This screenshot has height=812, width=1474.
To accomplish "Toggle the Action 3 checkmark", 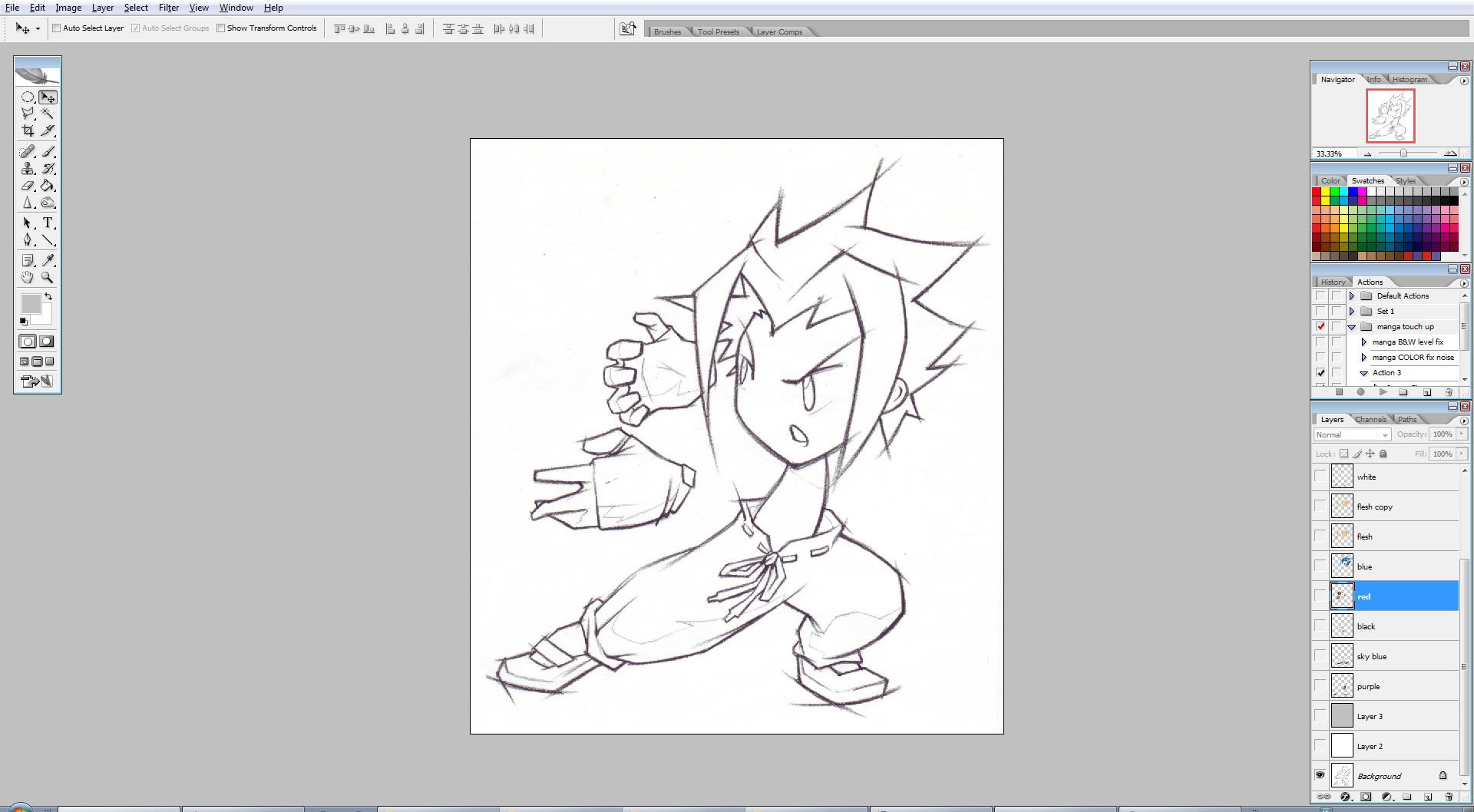I will [x=1320, y=372].
